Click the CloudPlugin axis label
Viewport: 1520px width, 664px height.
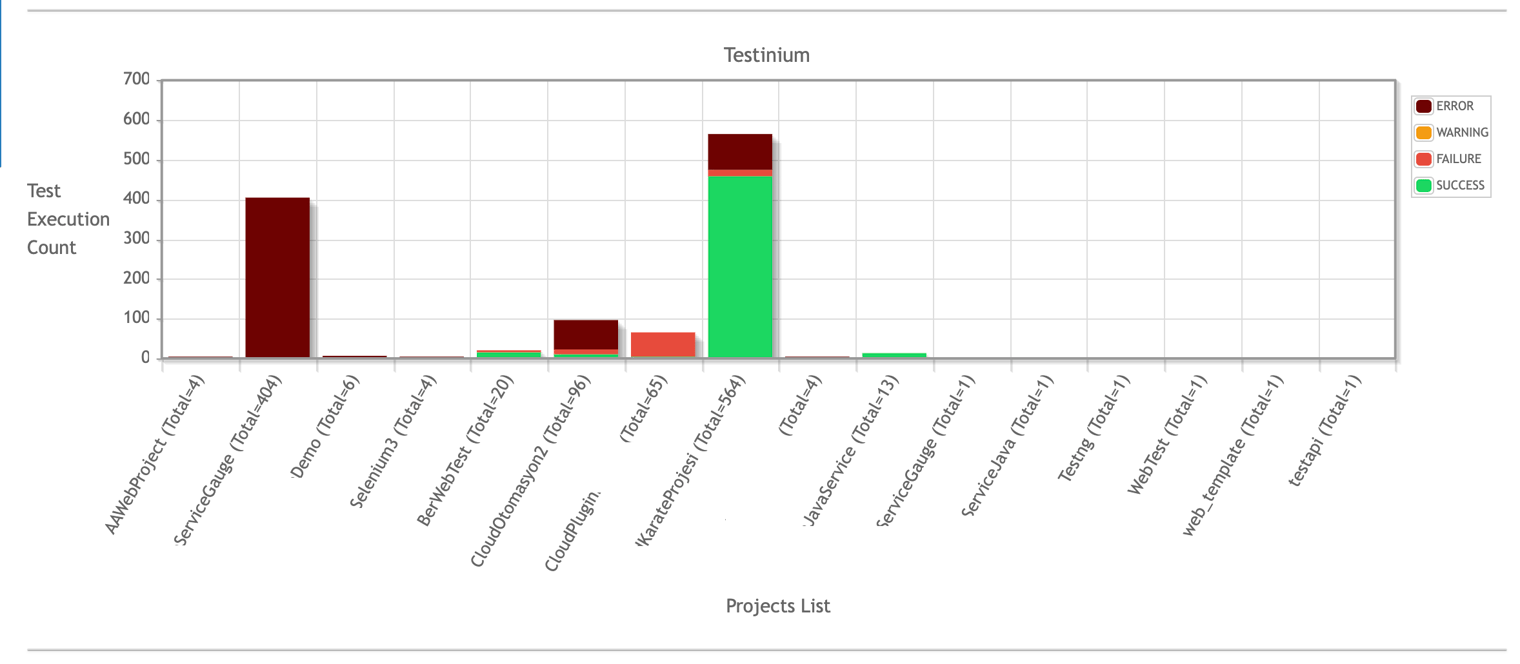(x=575, y=531)
